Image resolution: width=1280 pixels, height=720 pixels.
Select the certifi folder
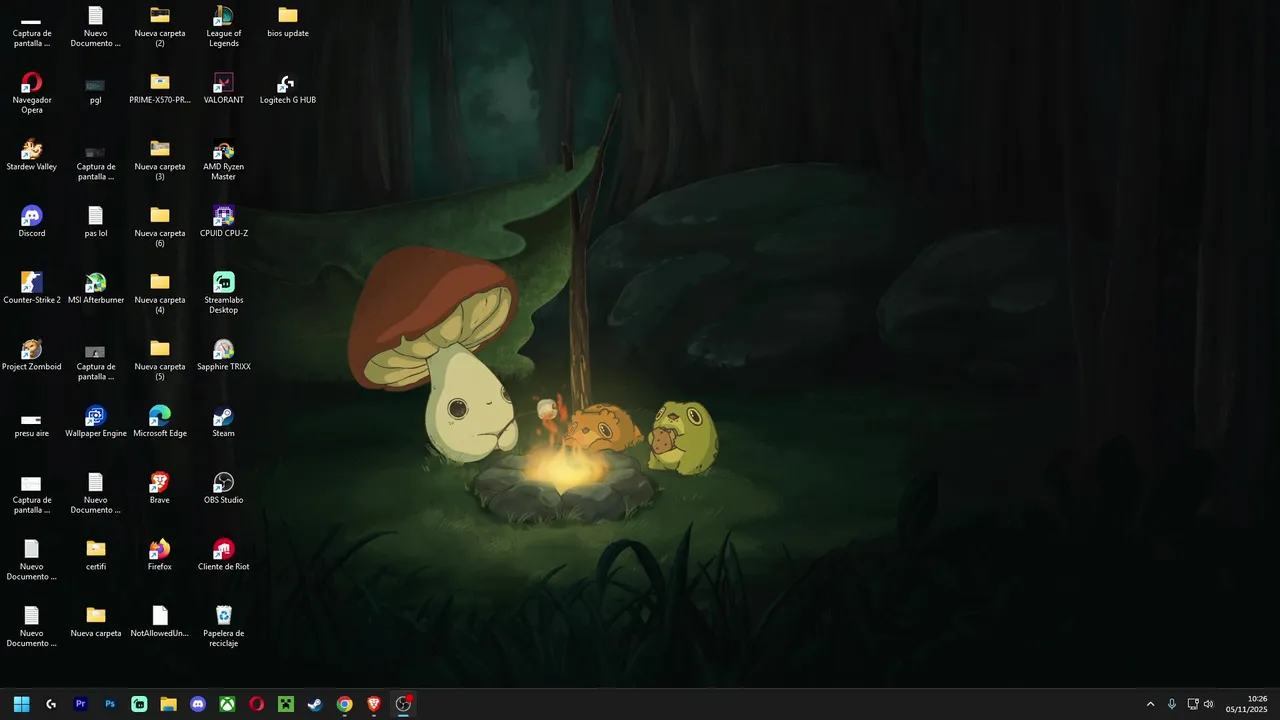click(x=96, y=555)
